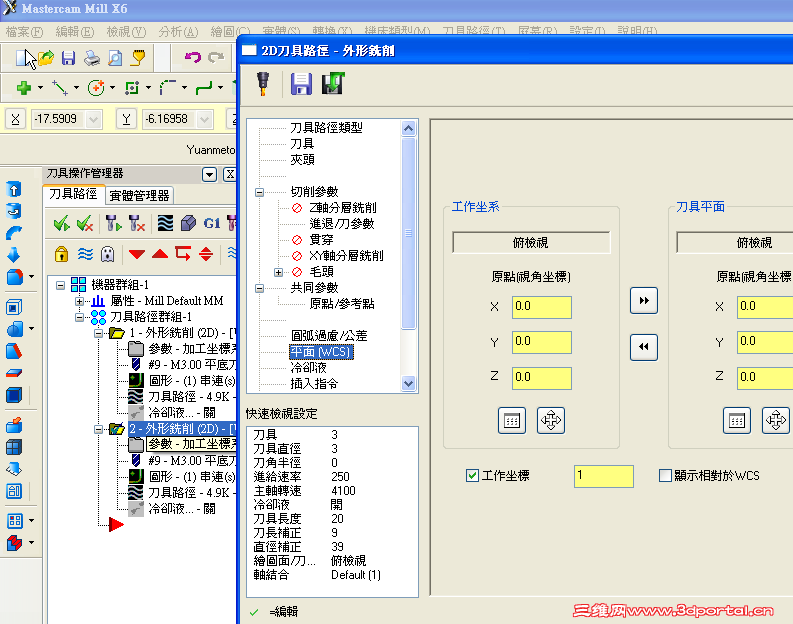
Task: Click the red insert arrow in operations tree
Action: (116, 525)
